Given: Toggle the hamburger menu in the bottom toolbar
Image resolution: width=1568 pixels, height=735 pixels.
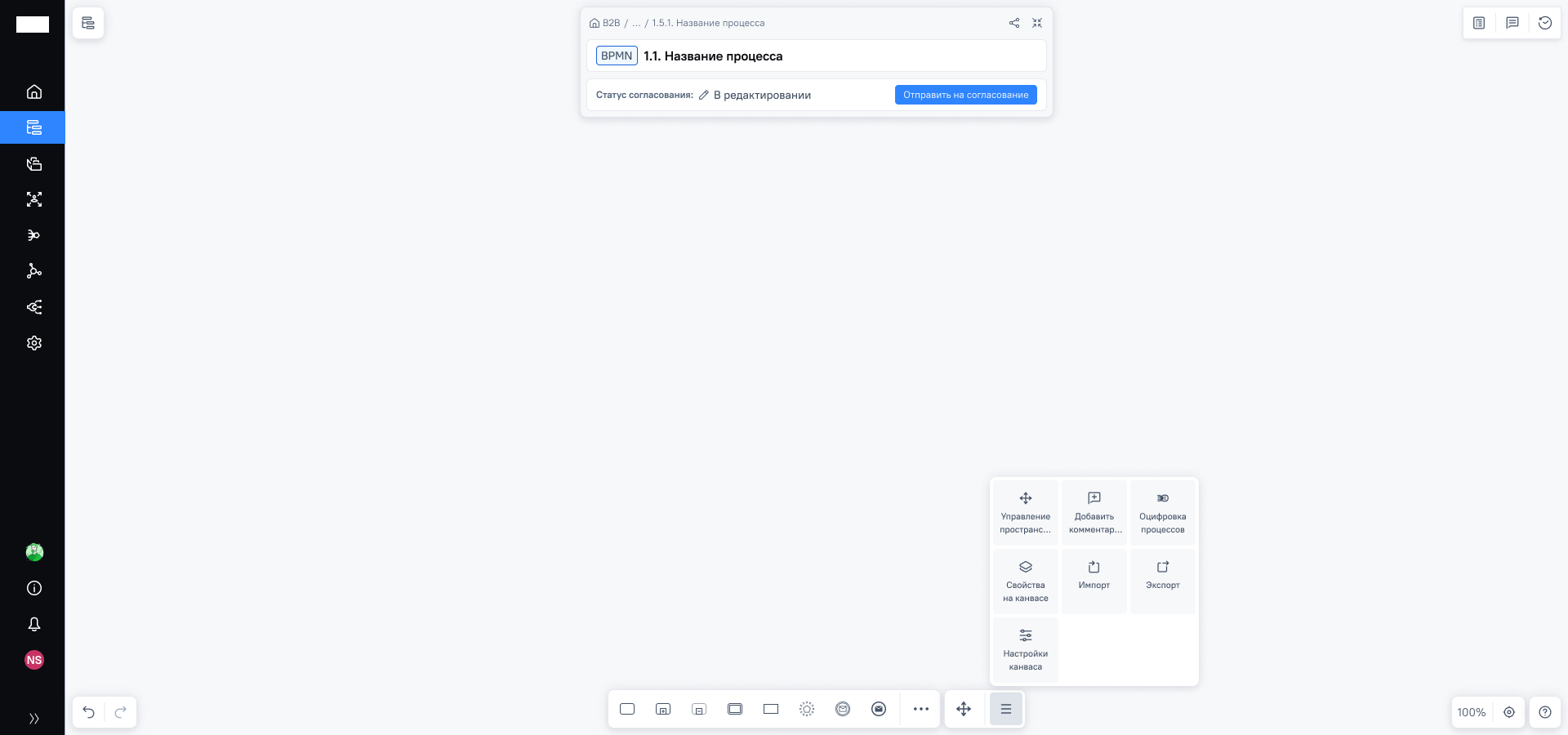Looking at the screenshot, I should click(1005, 709).
